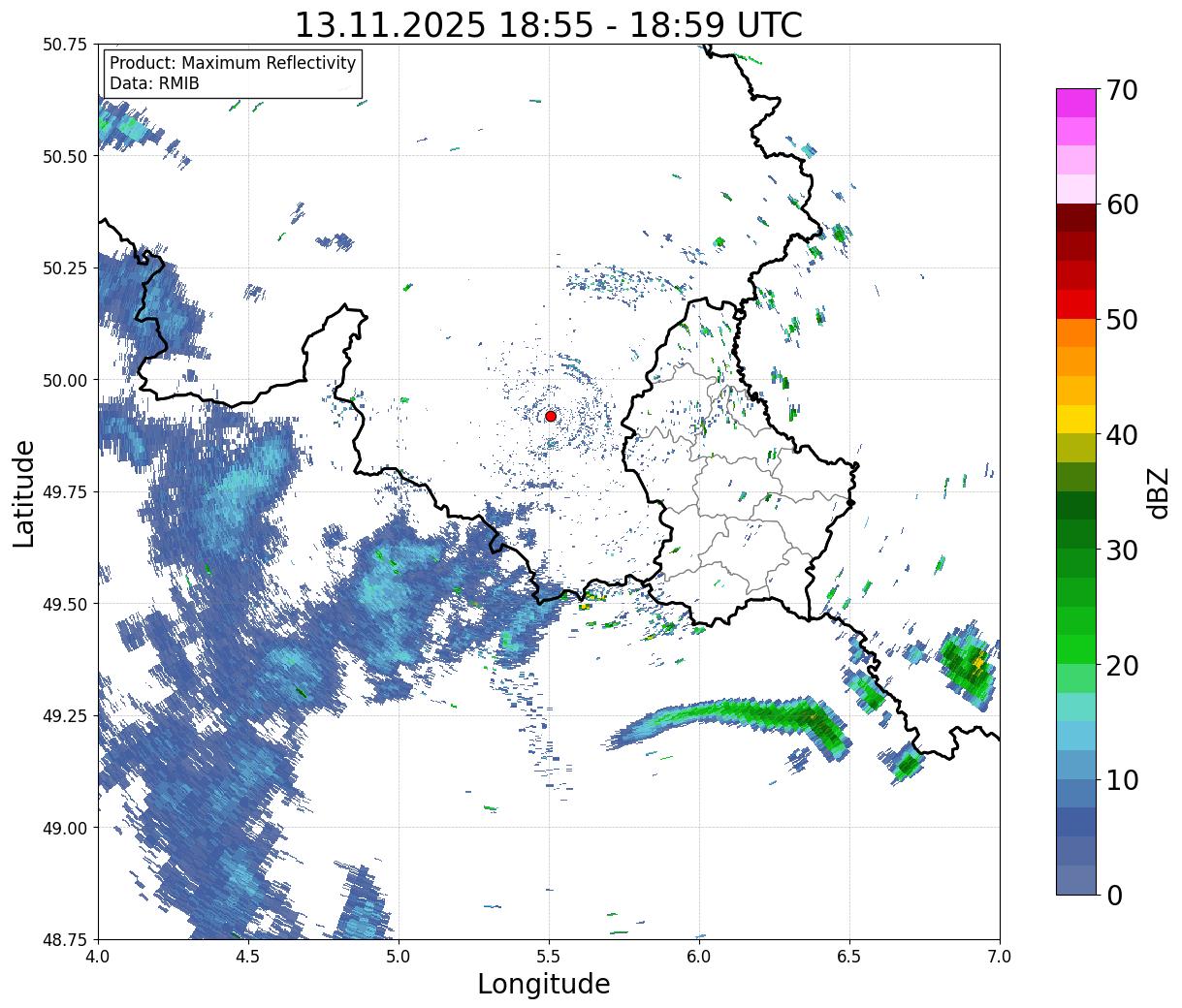1182x1008 pixels.
Task: Click longitude tick label 4.0
Action: [x=98, y=957]
